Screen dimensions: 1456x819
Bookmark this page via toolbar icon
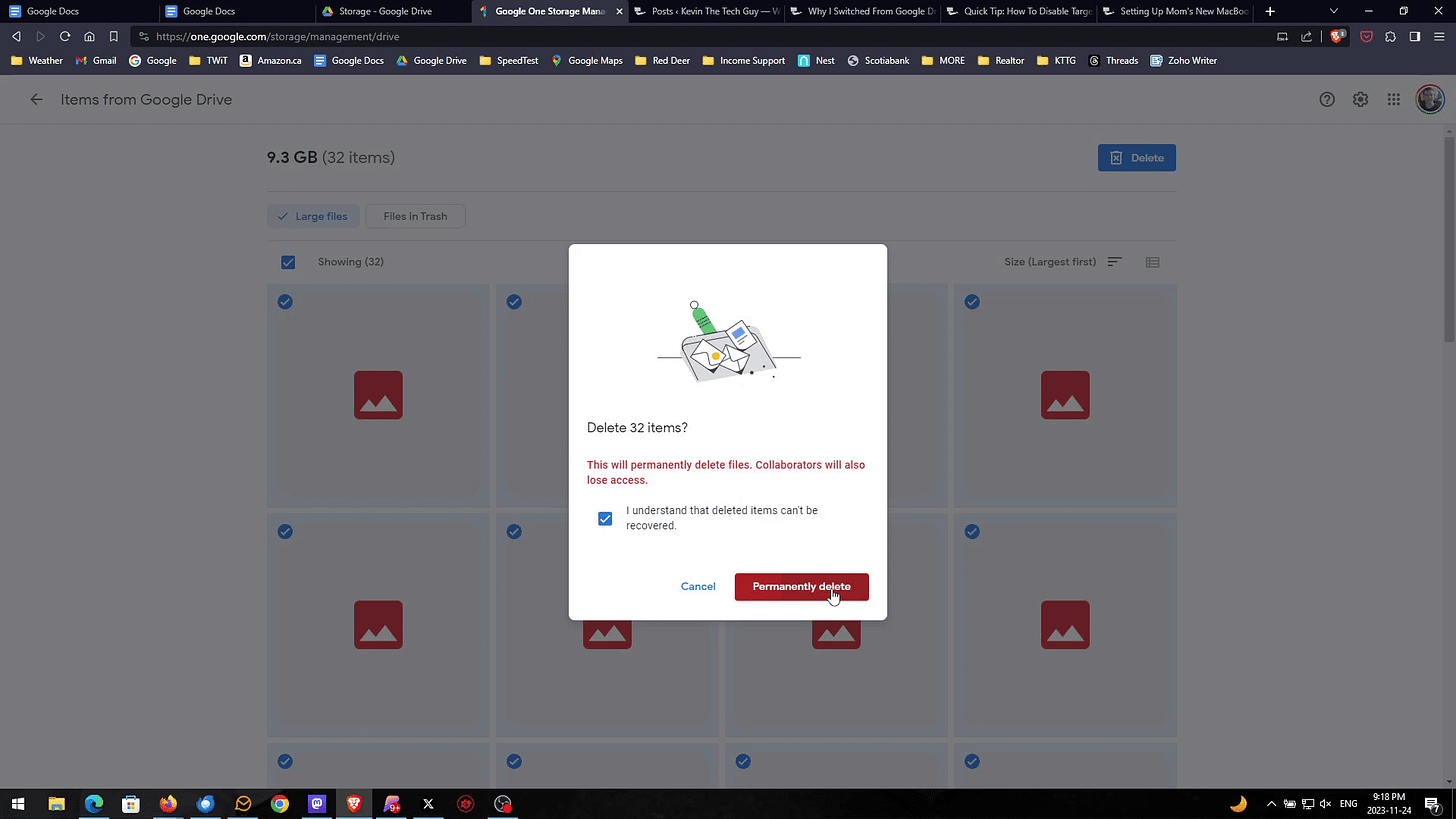pyautogui.click(x=114, y=36)
